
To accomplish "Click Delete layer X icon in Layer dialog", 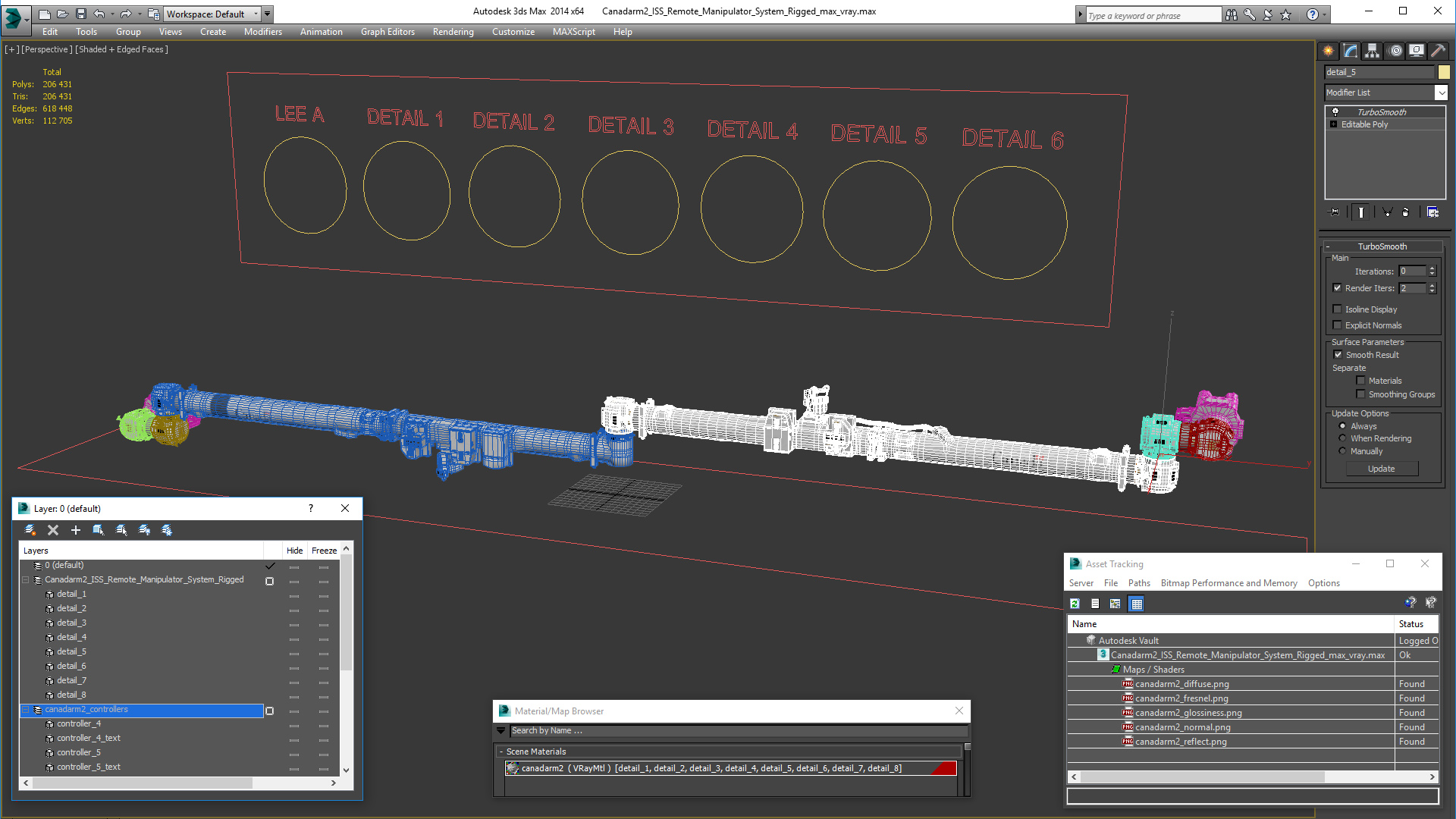I will [53, 530].
